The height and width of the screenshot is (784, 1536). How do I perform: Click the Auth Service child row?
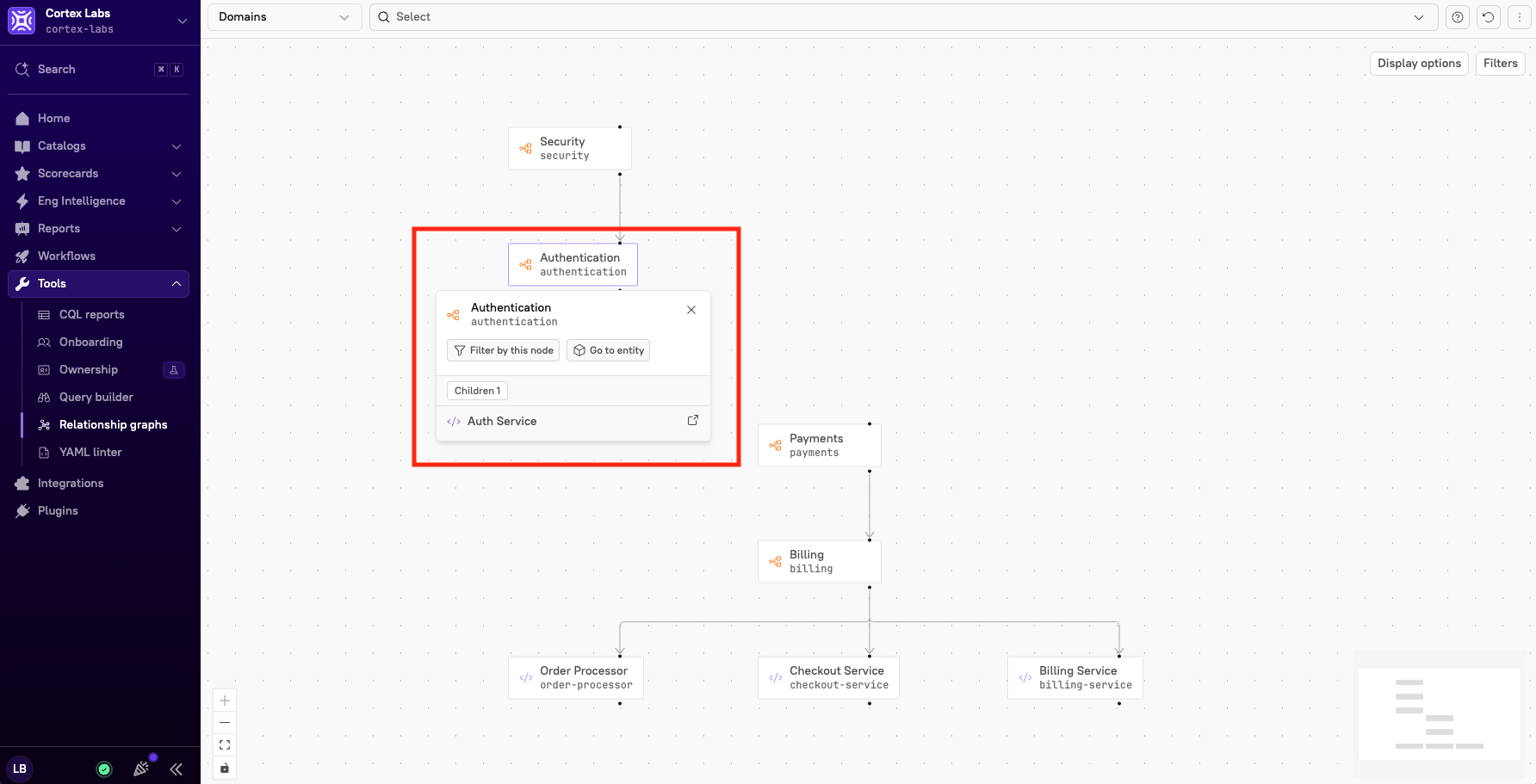pos(573,421)
